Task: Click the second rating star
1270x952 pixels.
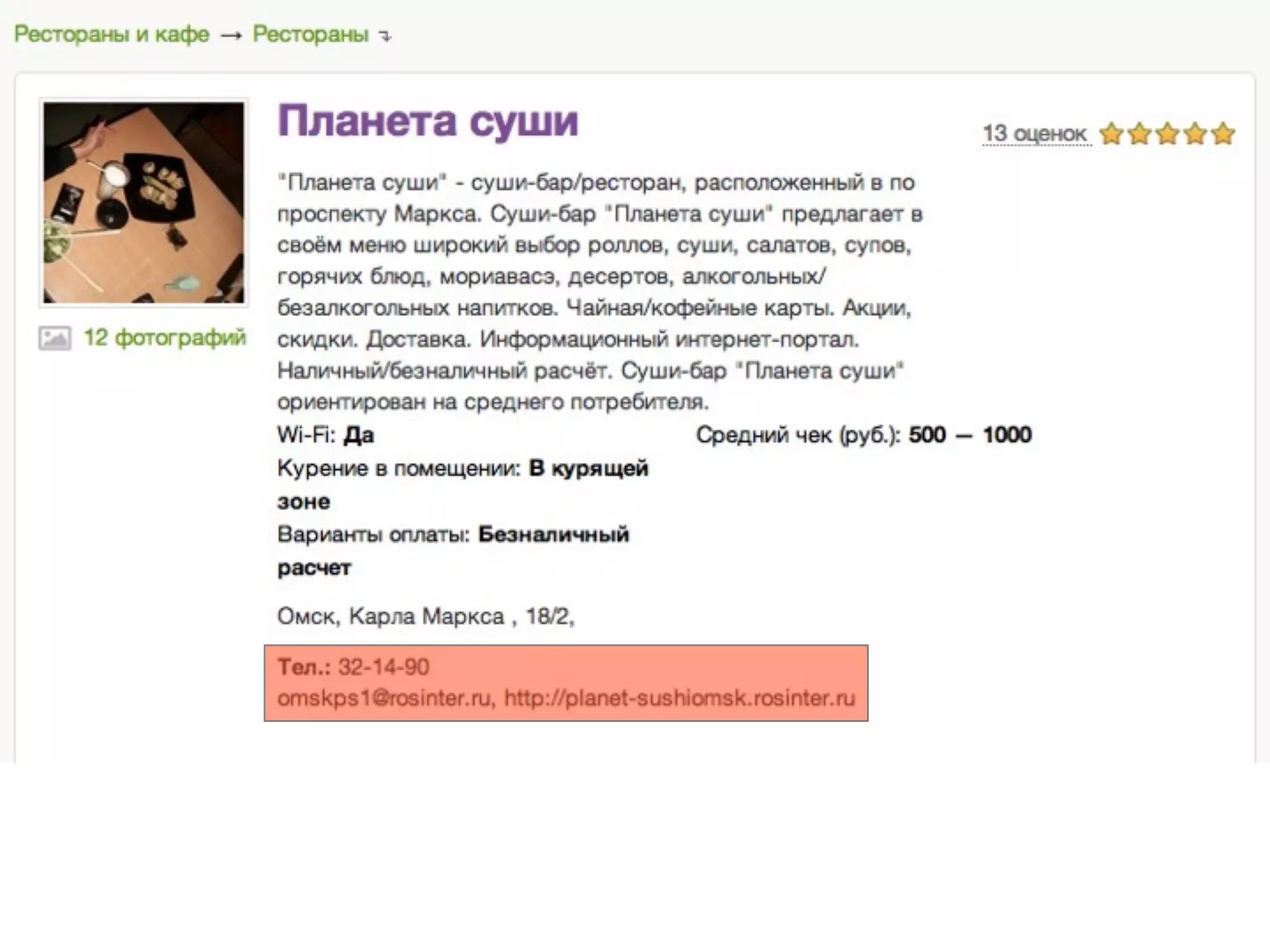Action: click(x=1140, y=134)
